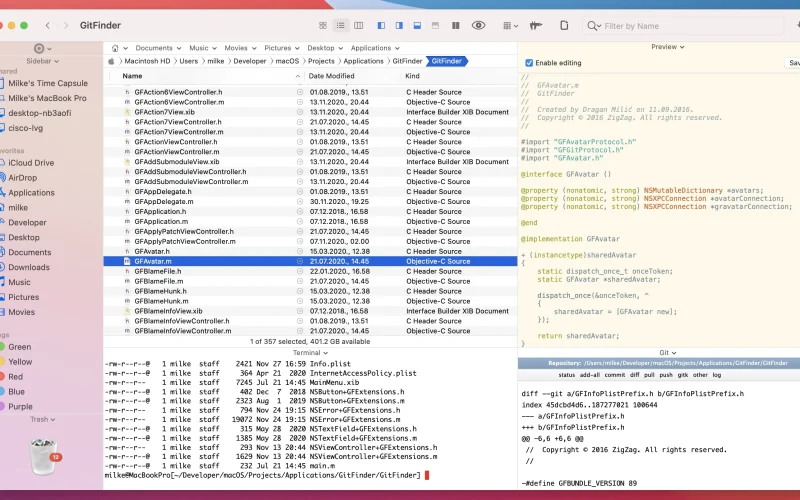This screenshot has width=800, height=500.
Task: Switch to column view layout
Action: [359, 26]
